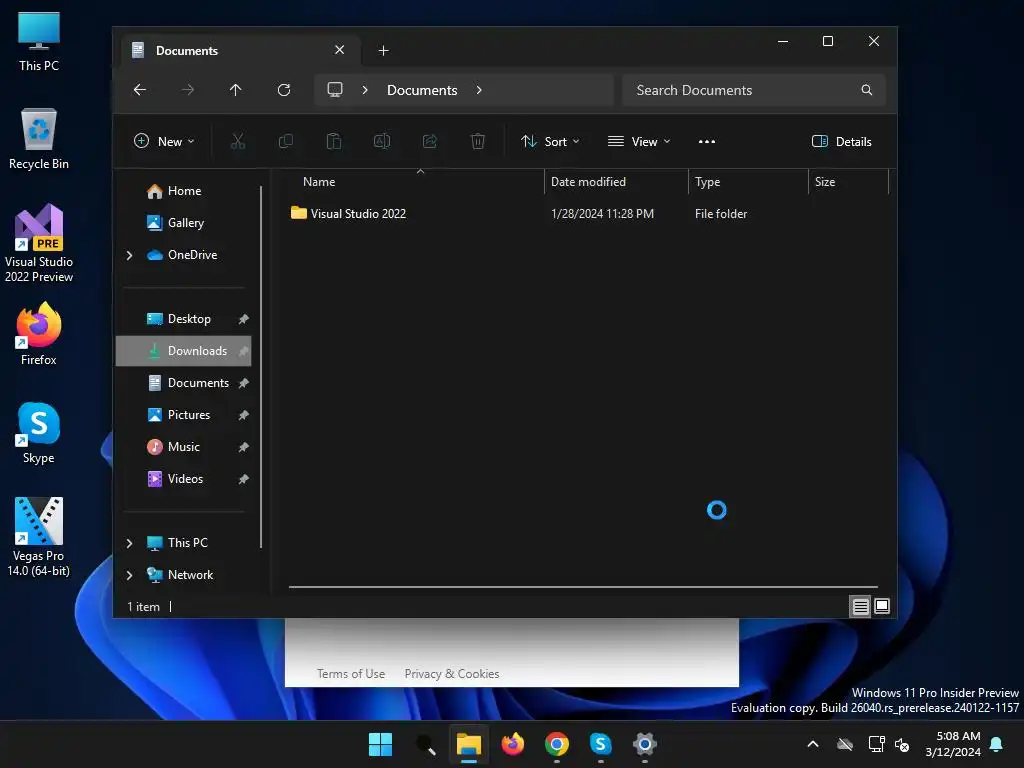The width and height of the screenshot is (1024, 768).
Task: Click Privacy & Cookies link behind Explorer
Action: click(452, 673)
